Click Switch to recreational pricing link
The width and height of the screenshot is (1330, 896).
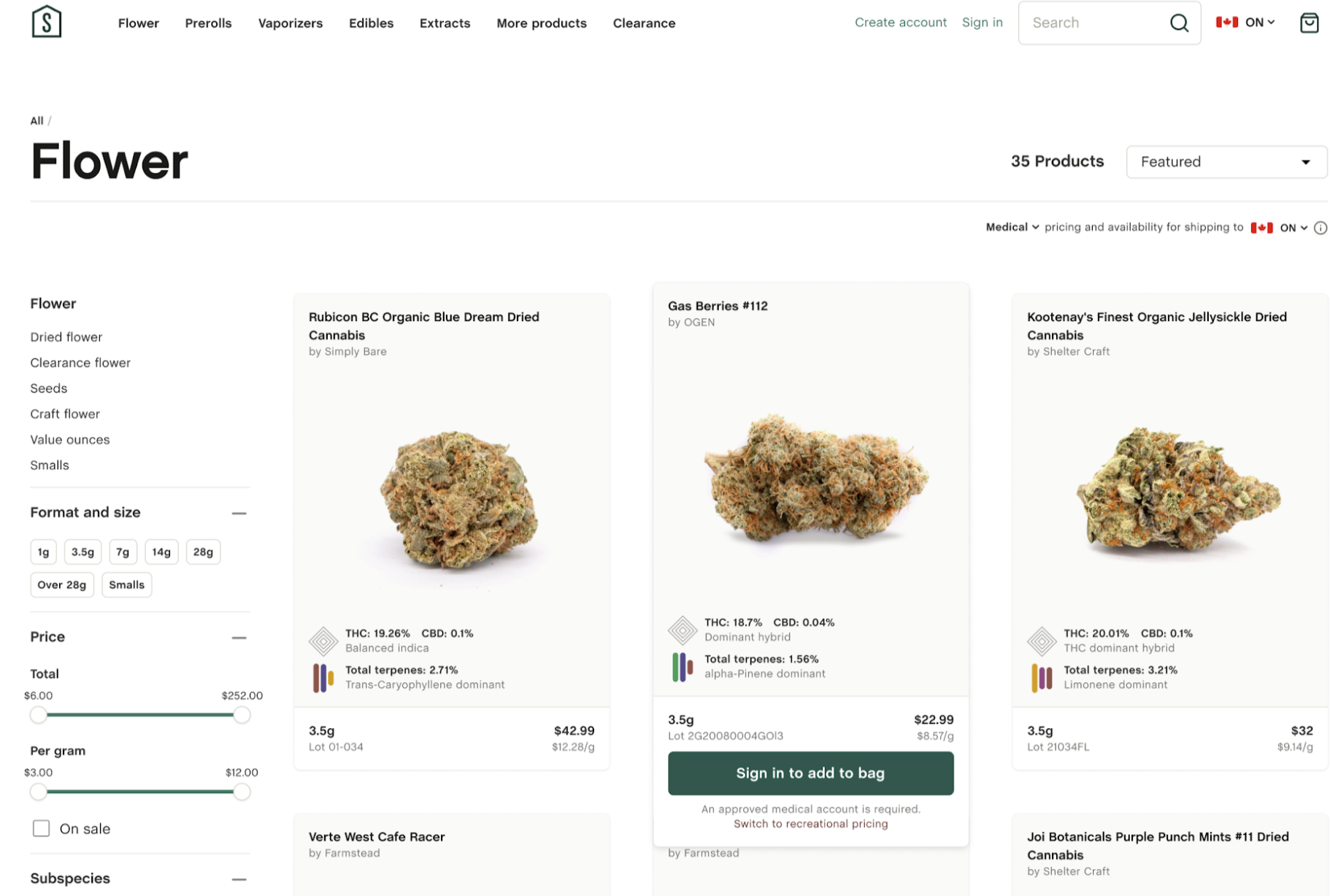pyautogui.click(x=810, y=824)
